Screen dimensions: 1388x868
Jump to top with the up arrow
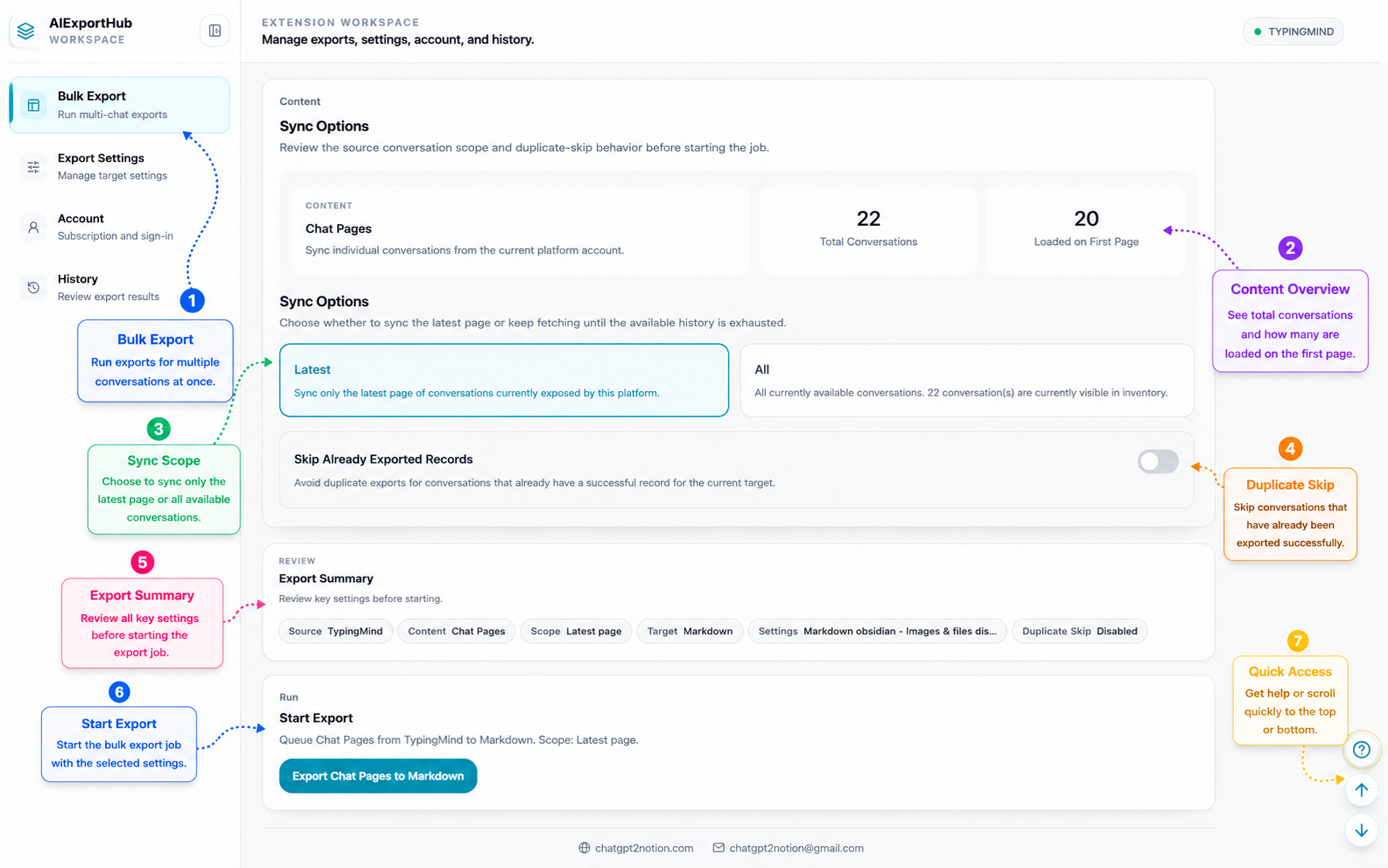[x=1361, y=789]
